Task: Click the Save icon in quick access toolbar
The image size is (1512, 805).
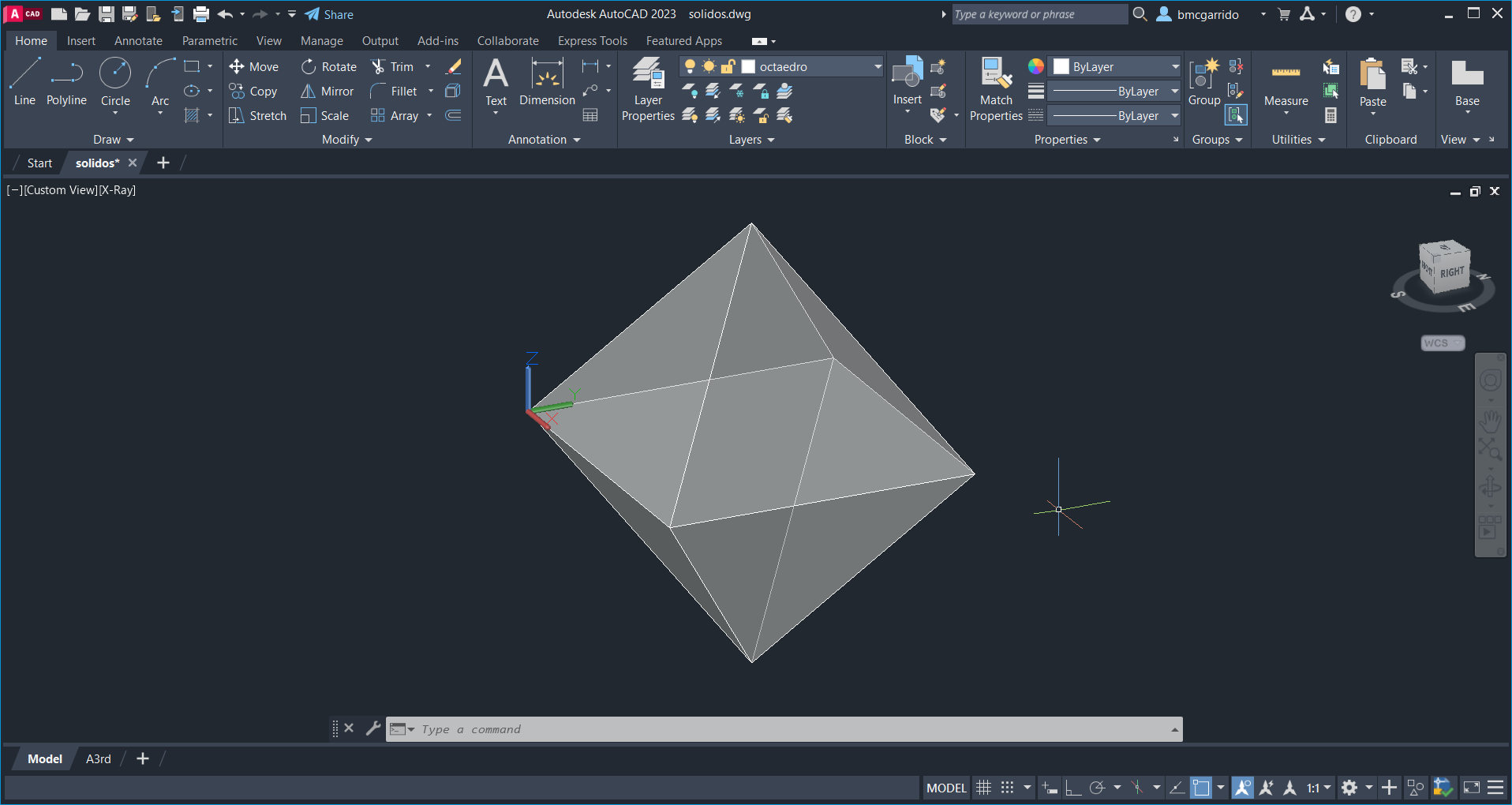Action: 107,14
